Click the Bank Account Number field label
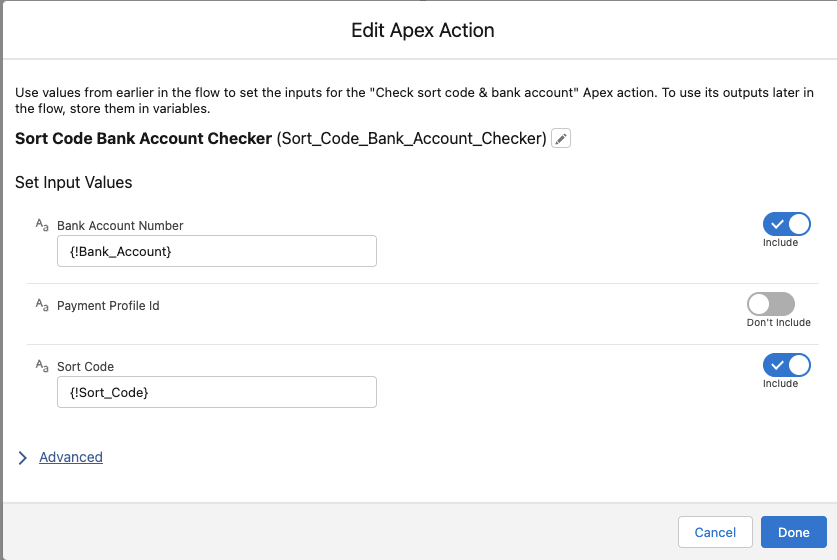The height and width of the screenshot is (560, 837). pos(120,226)
